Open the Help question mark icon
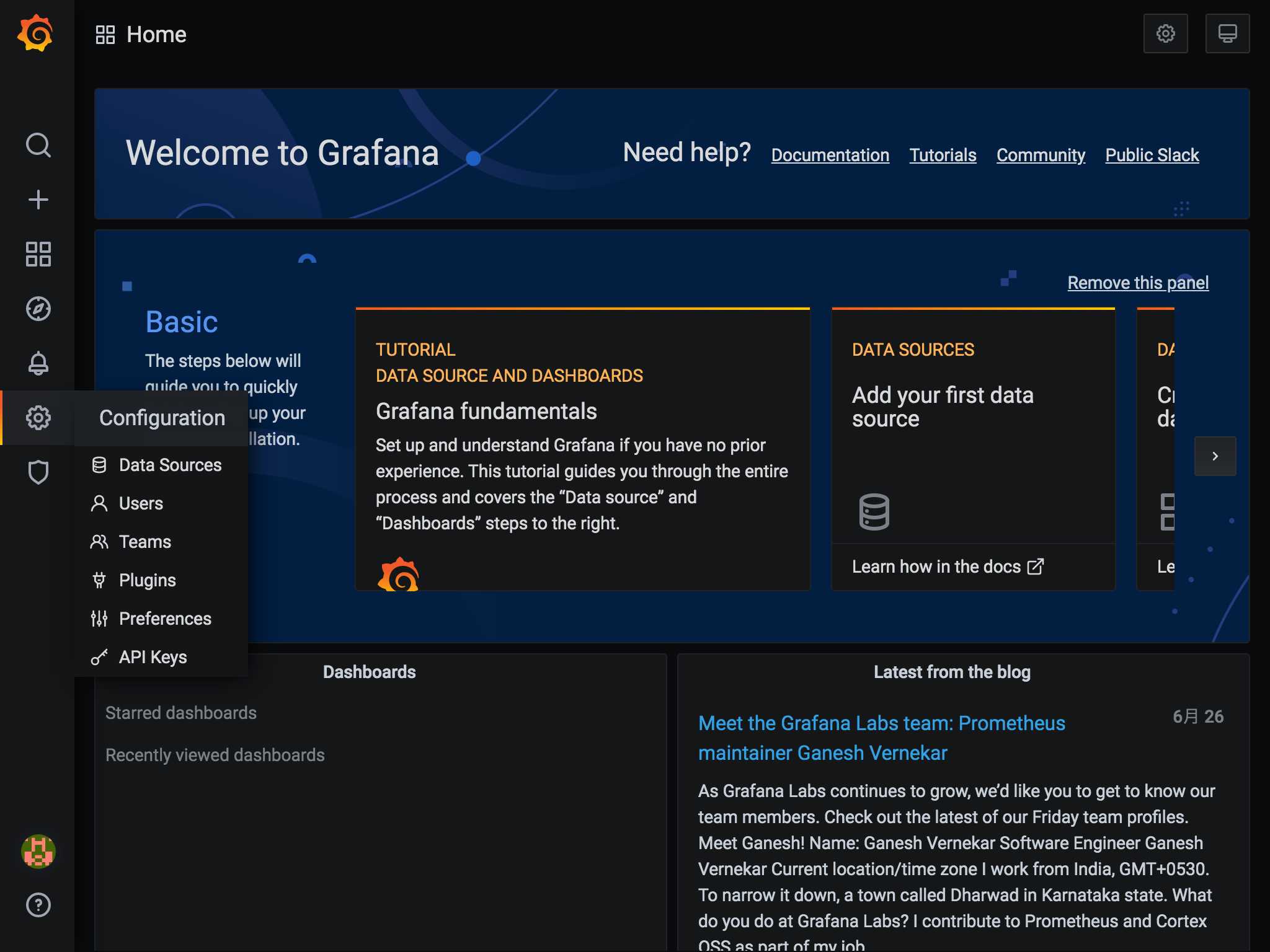 click(38, 905)
